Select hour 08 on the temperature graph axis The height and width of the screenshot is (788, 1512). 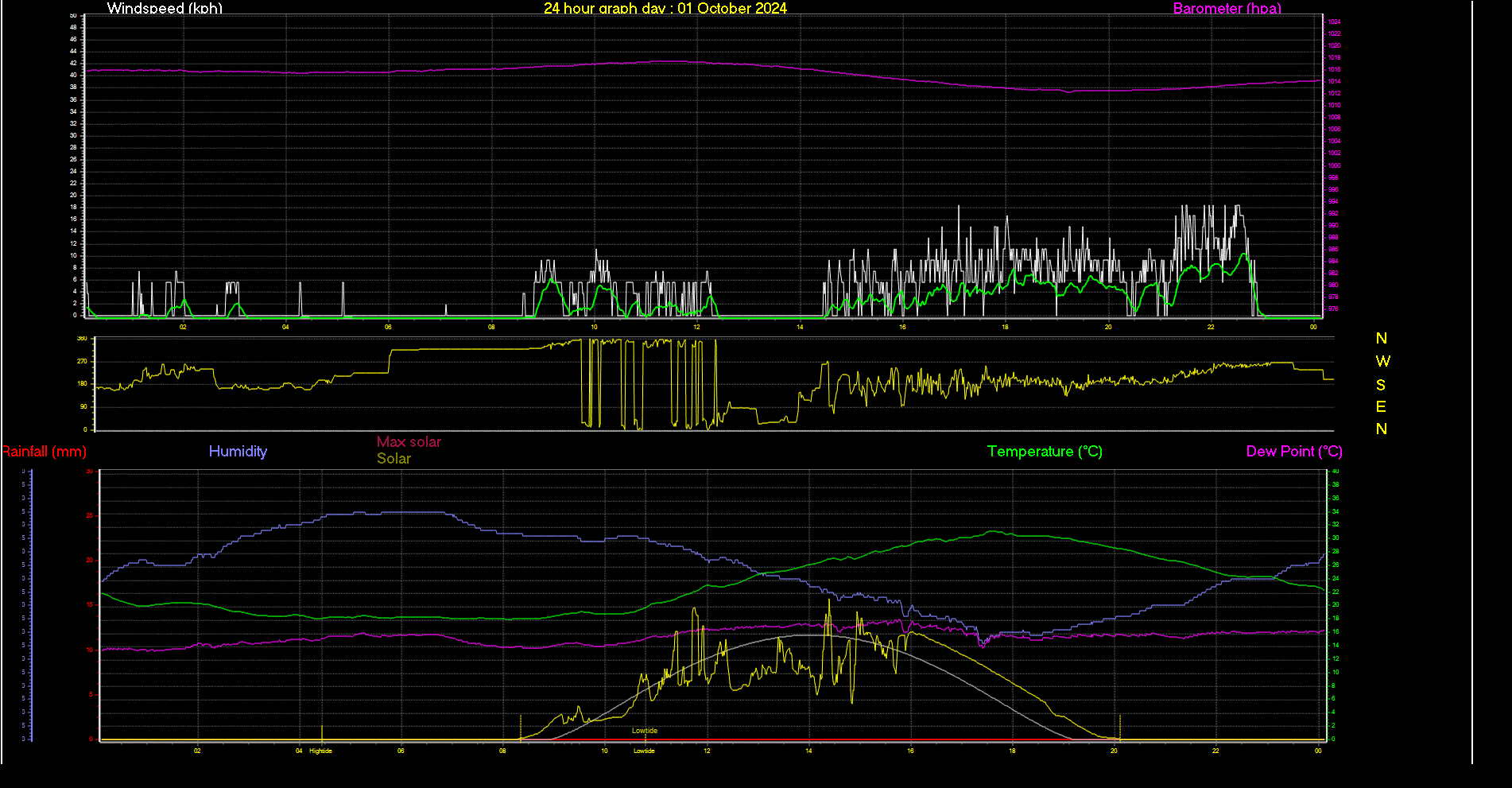coord(502,751)
